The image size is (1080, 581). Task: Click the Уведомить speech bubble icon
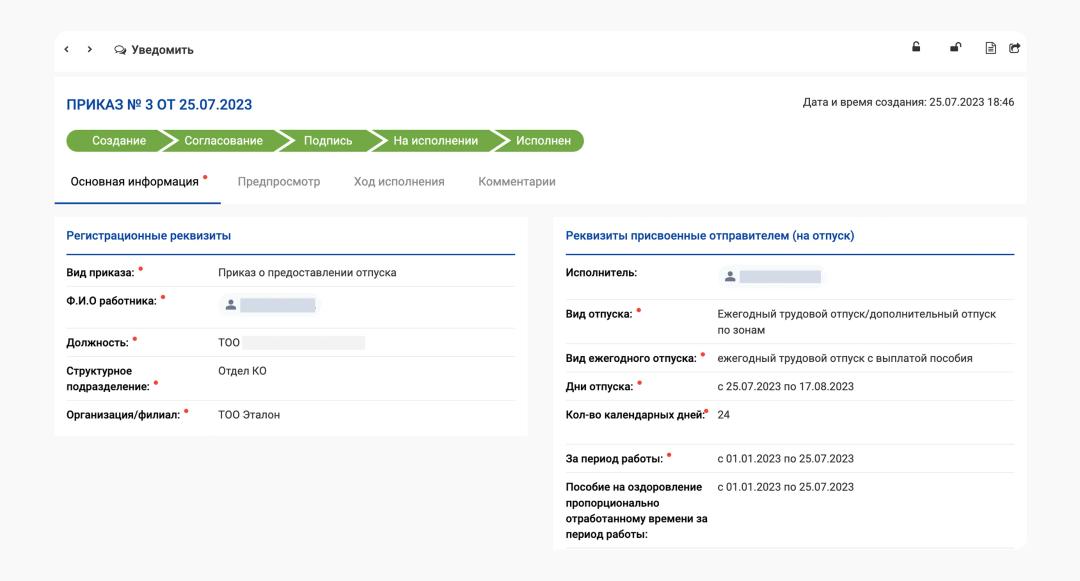pos(120,50)
